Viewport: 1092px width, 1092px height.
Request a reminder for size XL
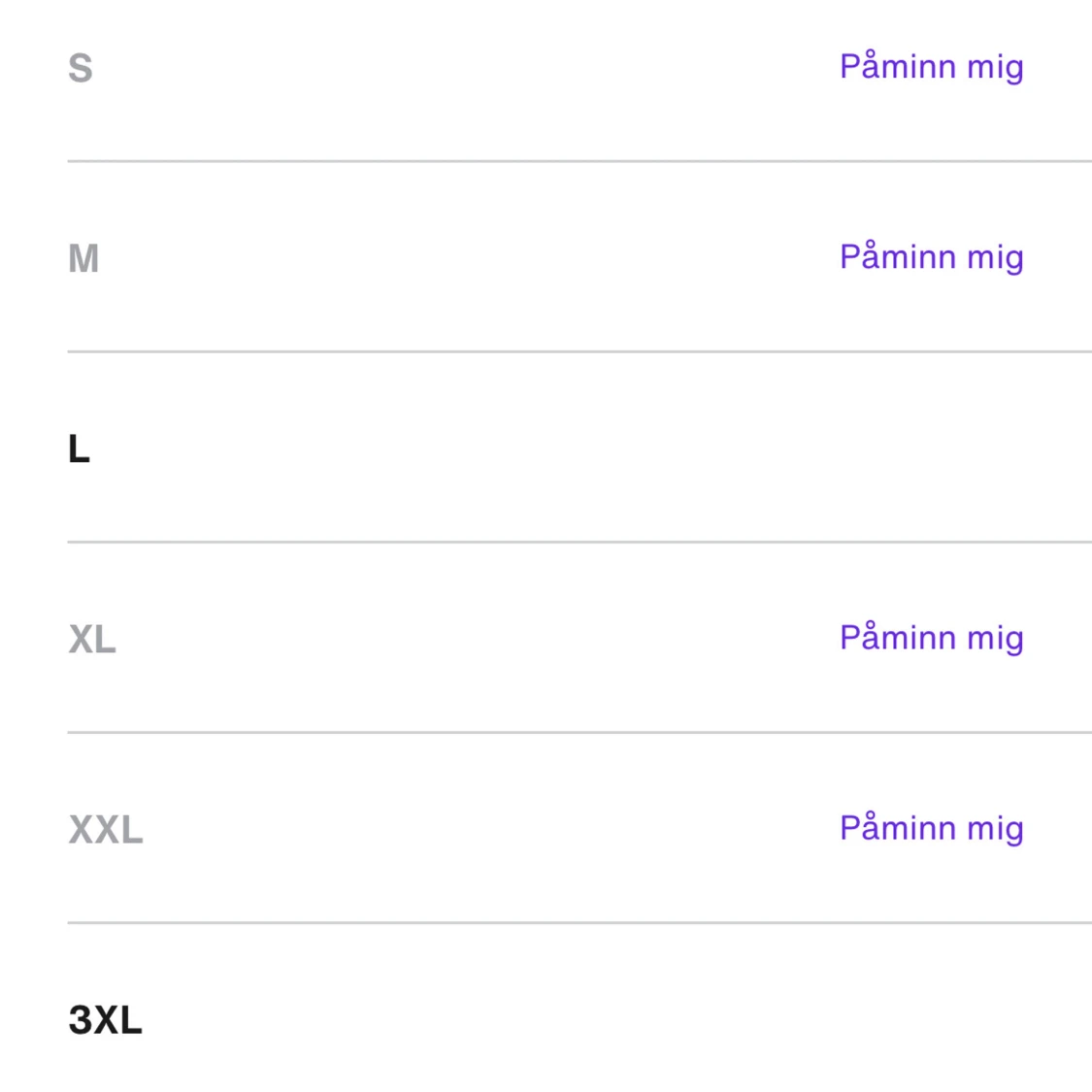coord(931,638)
